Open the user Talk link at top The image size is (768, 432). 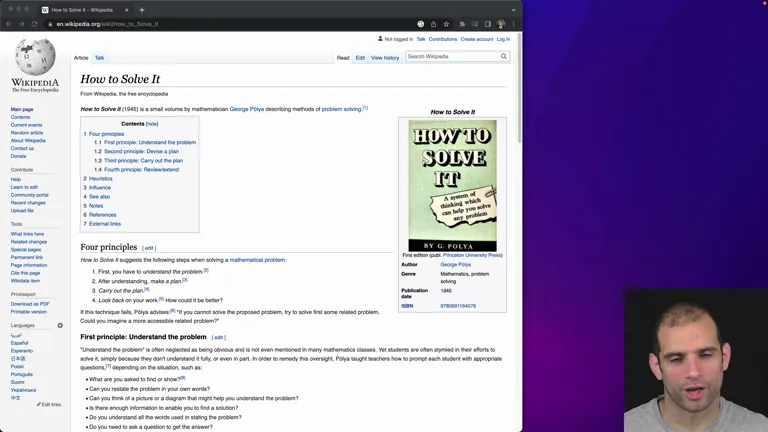(421, 39)
